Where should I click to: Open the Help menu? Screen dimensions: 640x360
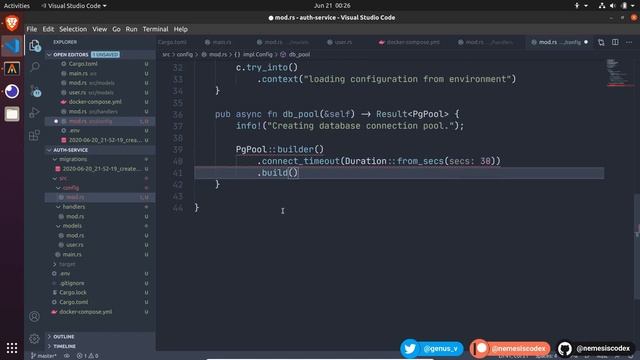pos(181,29)
